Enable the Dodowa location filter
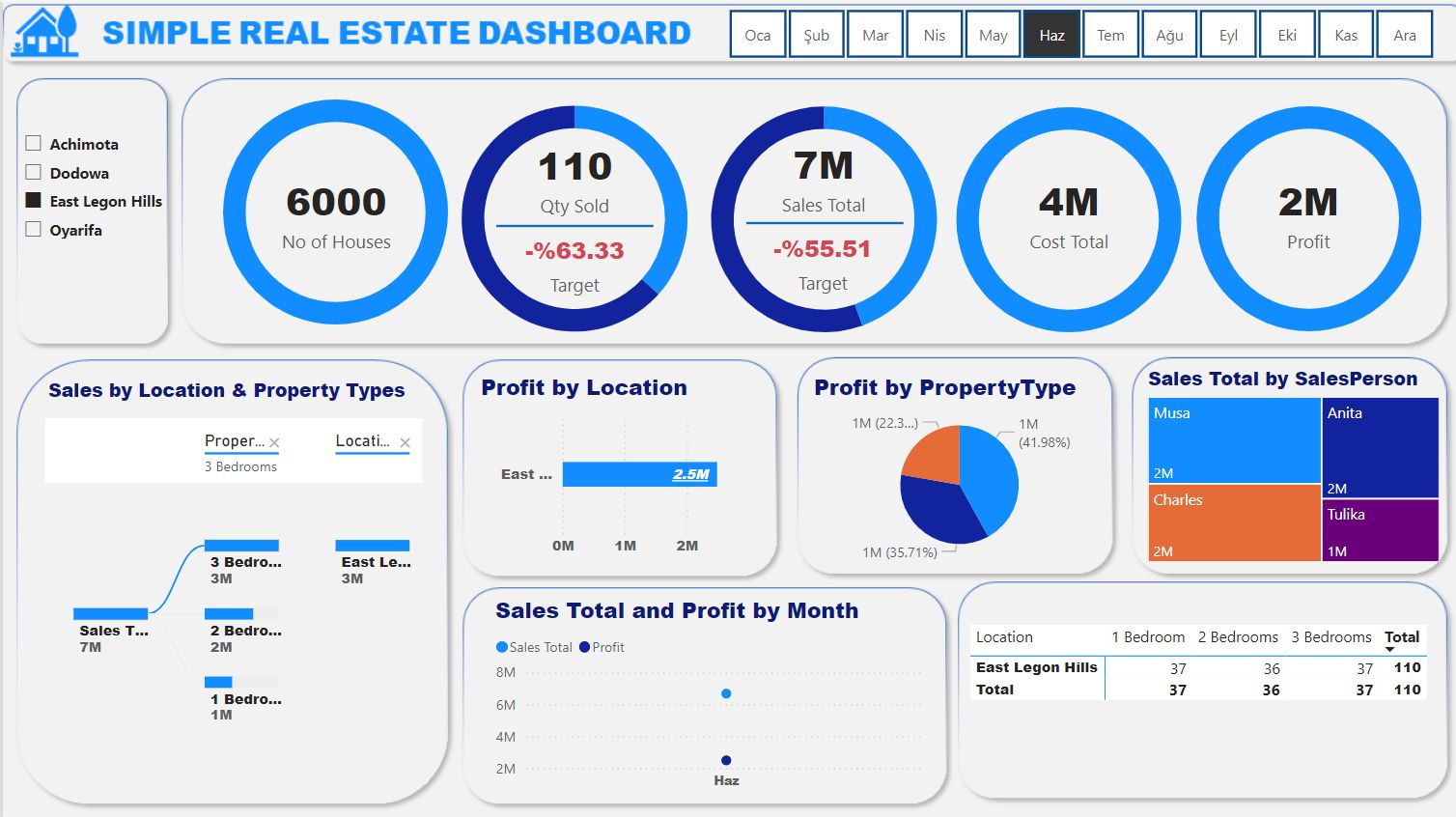 tap(34, 173)
